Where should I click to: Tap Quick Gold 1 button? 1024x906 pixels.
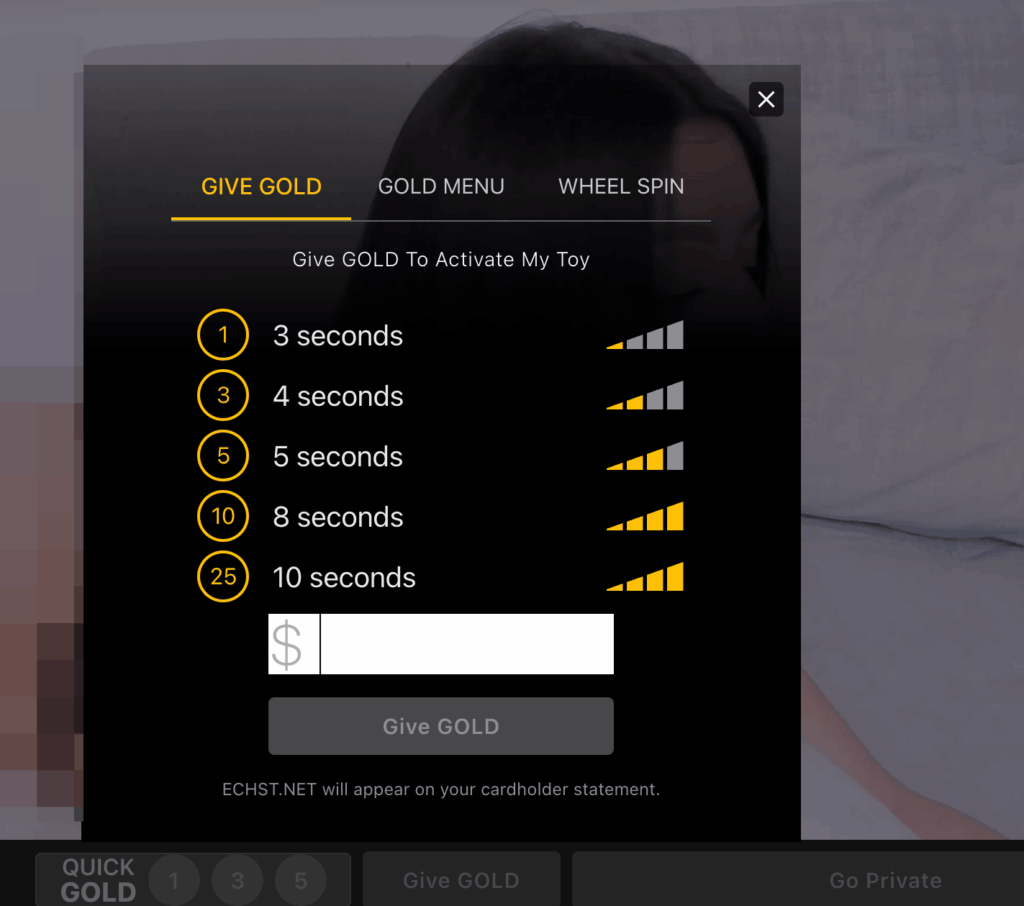coord(174,880)
